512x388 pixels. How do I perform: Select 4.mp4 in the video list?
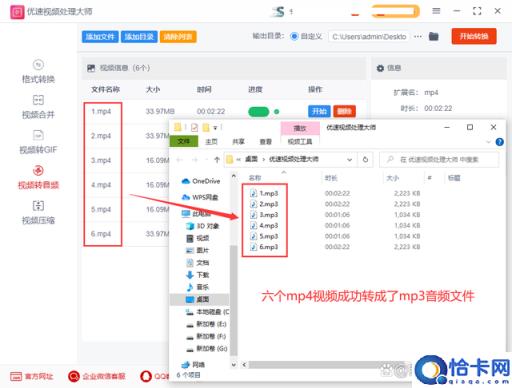click(x=101, y=185)
